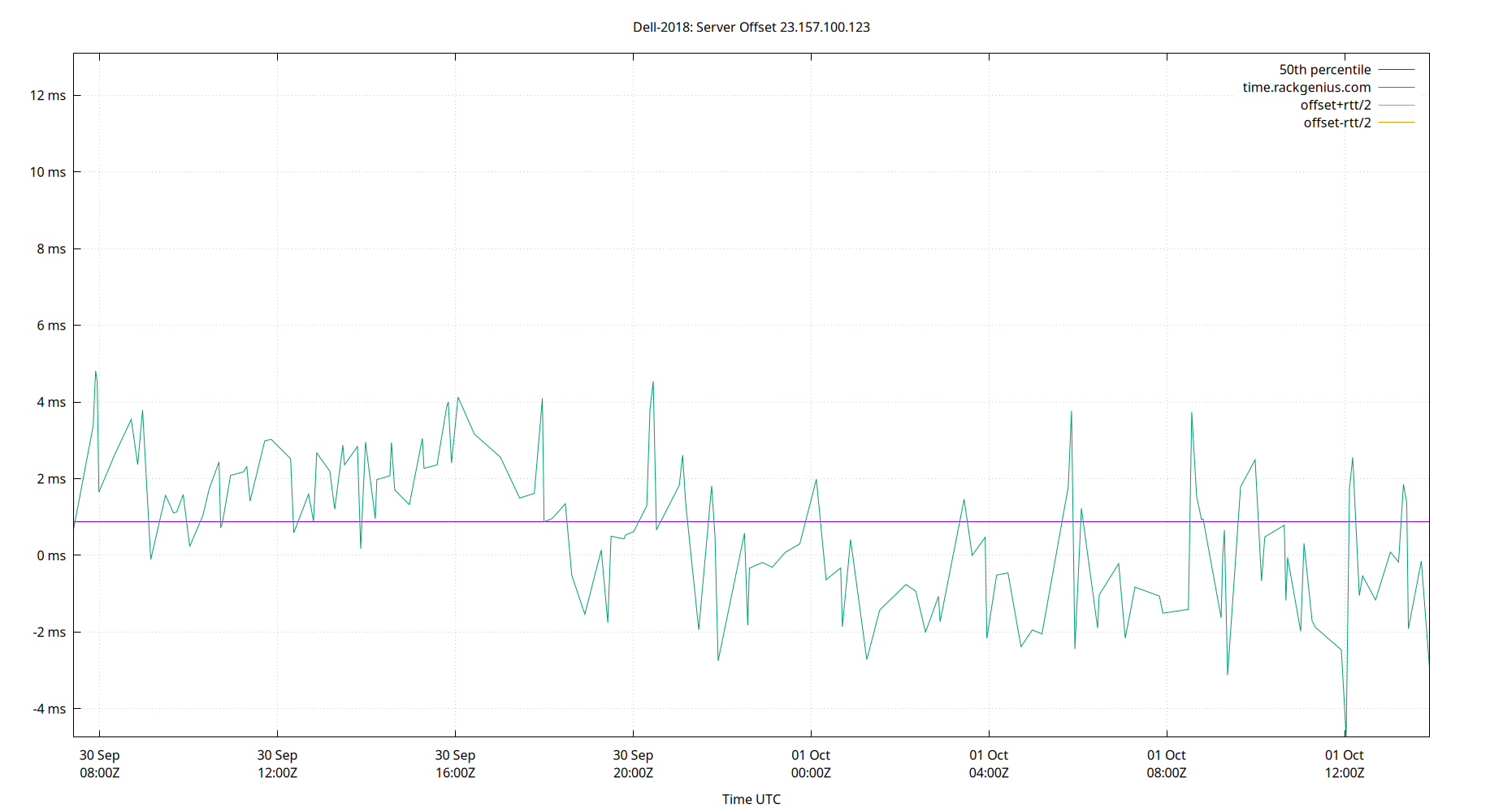The width and height of the screenshot is (1503, 812).
Task: Select the 'time.rackgenius.com' legend label
Action: [1306, 88]
